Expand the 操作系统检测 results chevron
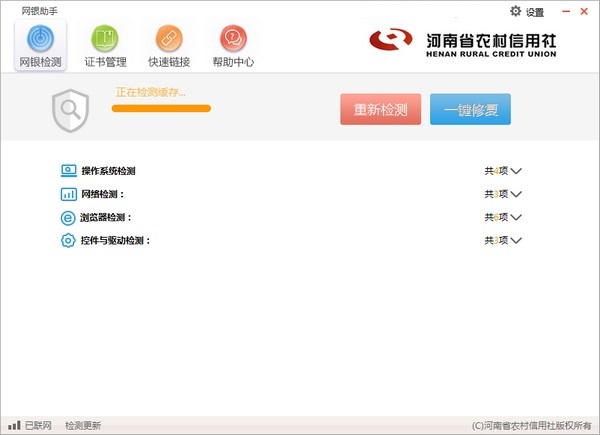 (x=516, y=171)
